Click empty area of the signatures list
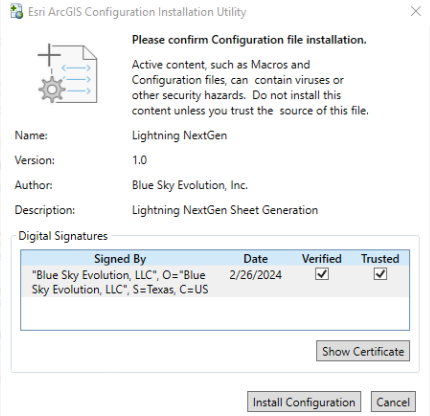The image size is (430, 416). (215, 313)
